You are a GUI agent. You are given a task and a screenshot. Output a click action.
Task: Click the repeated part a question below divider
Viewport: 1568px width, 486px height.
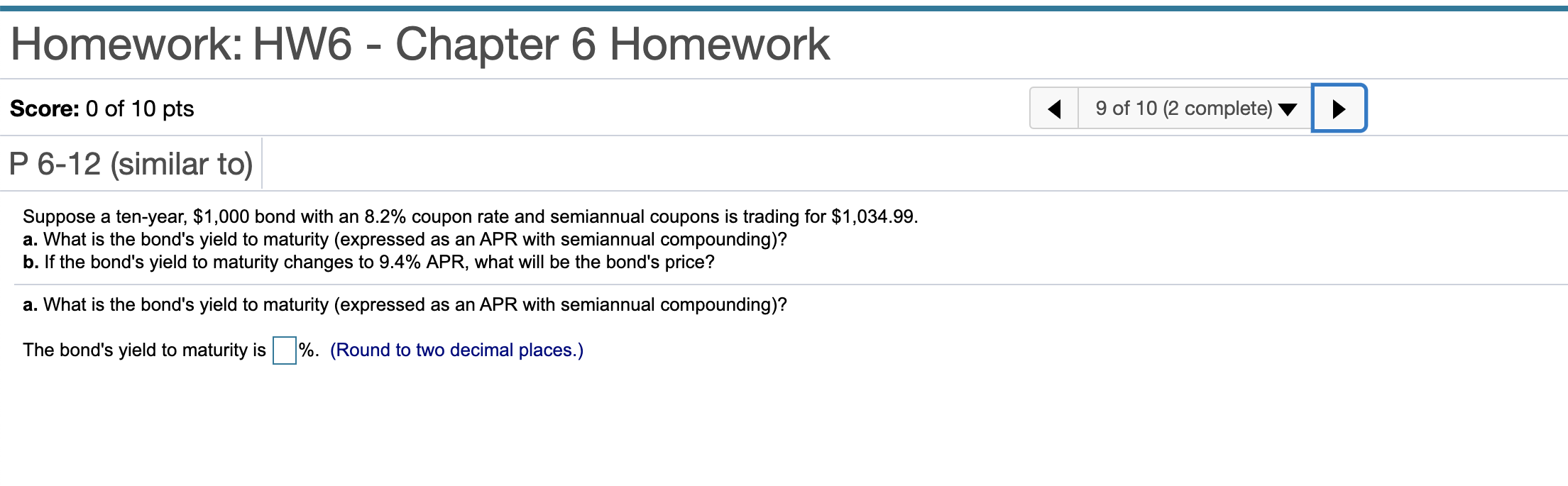405,305
